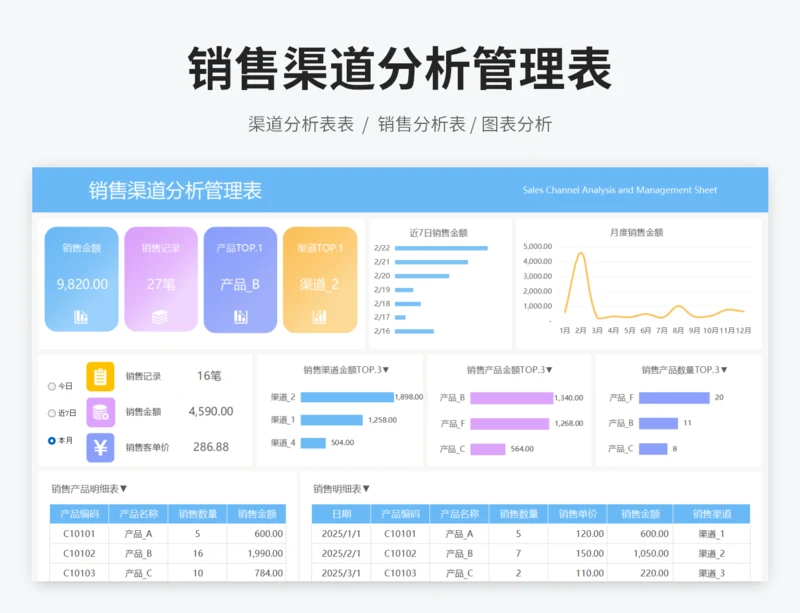
Task: Click the 近7日销售金额 chart title
Action: click(439, 233)
